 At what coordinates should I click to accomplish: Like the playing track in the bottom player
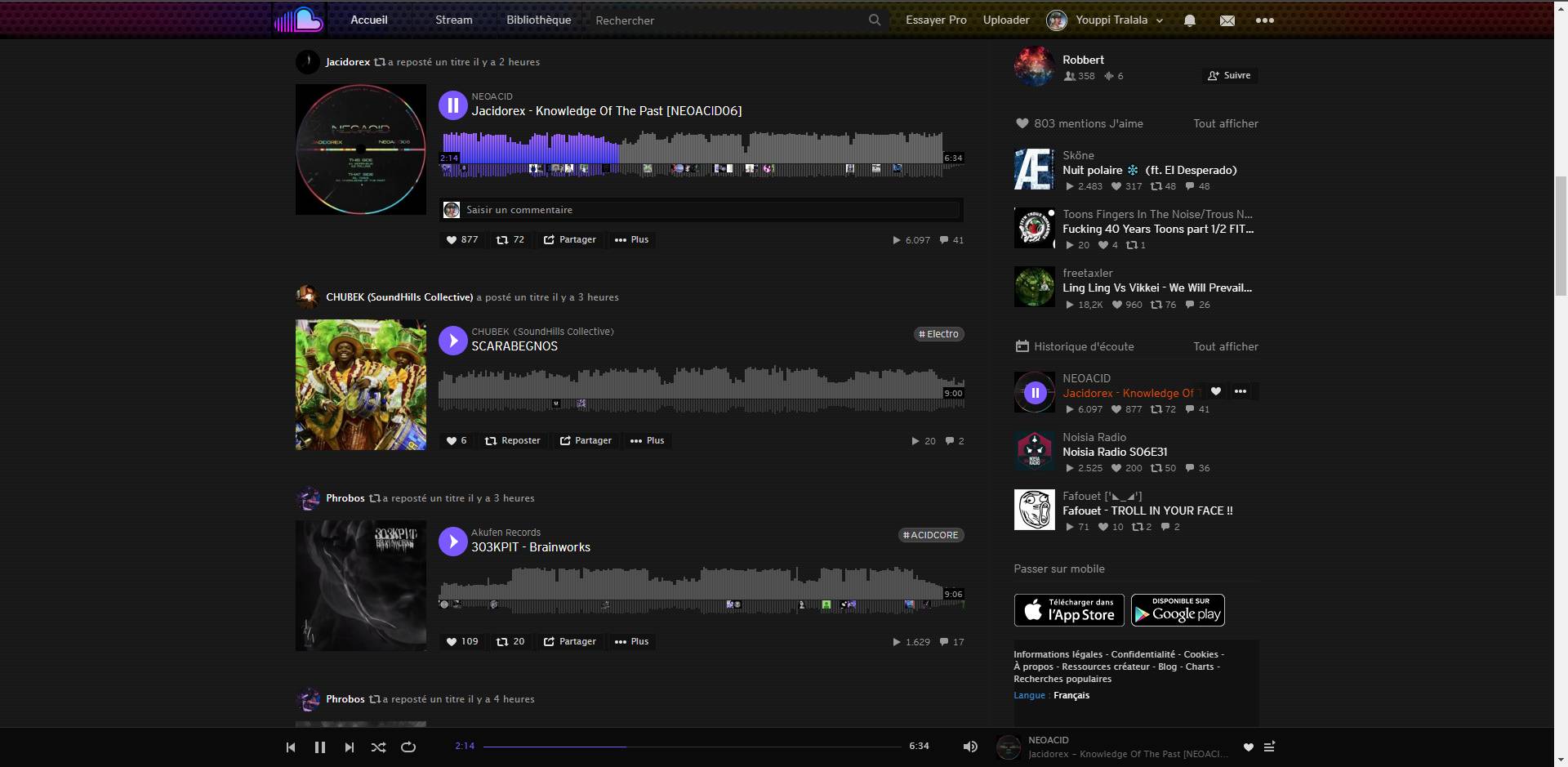point(1248,747)
